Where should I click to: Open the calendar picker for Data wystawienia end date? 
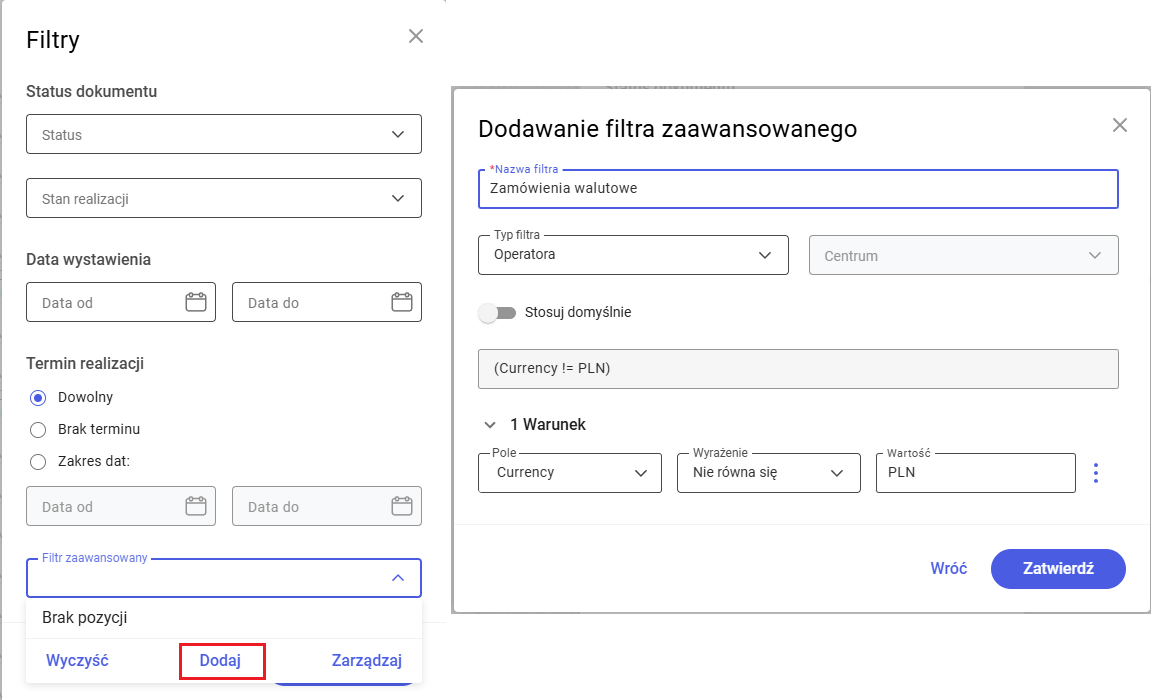coord(405,302)
